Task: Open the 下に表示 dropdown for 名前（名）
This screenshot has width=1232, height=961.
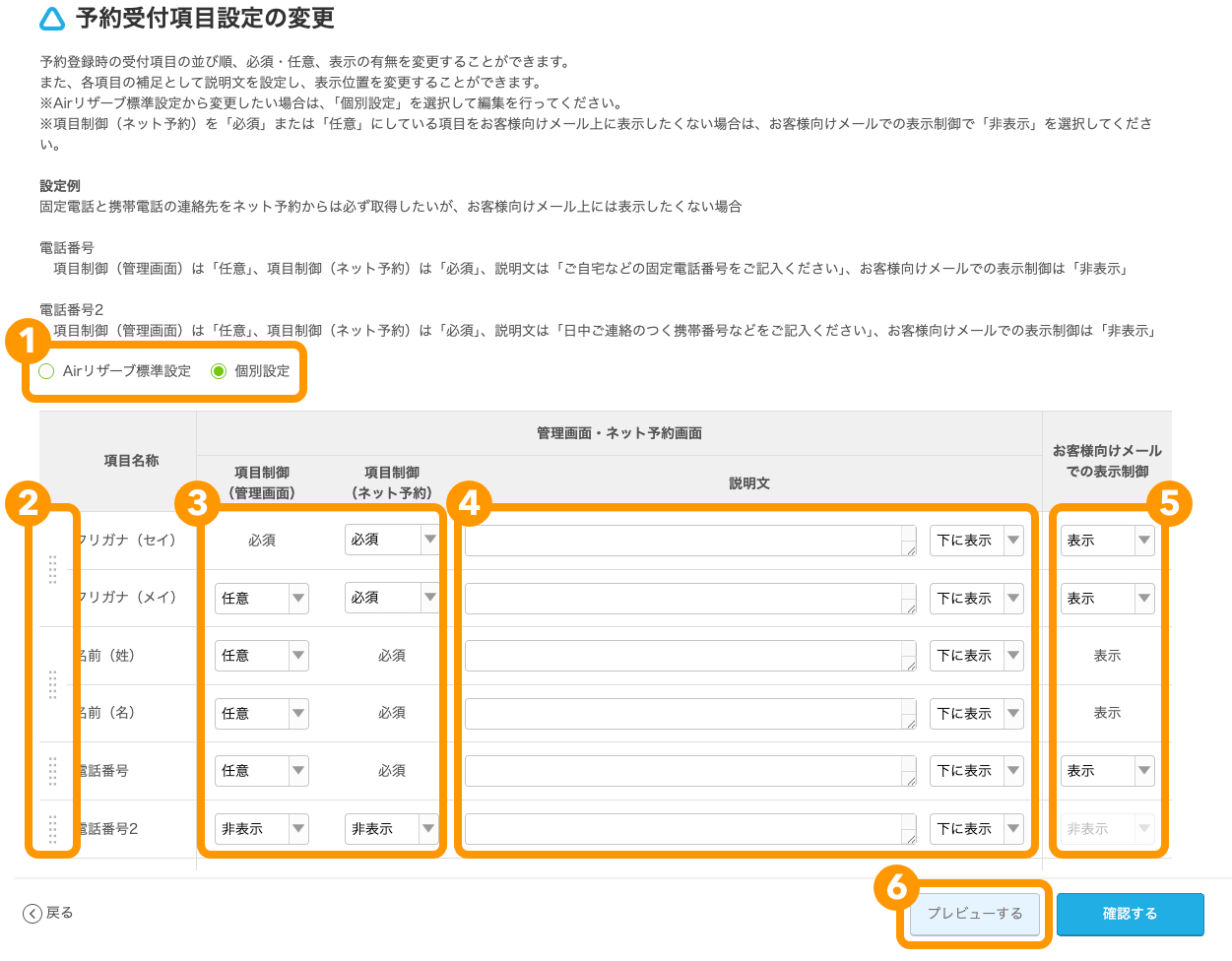Action: [976, 713]
